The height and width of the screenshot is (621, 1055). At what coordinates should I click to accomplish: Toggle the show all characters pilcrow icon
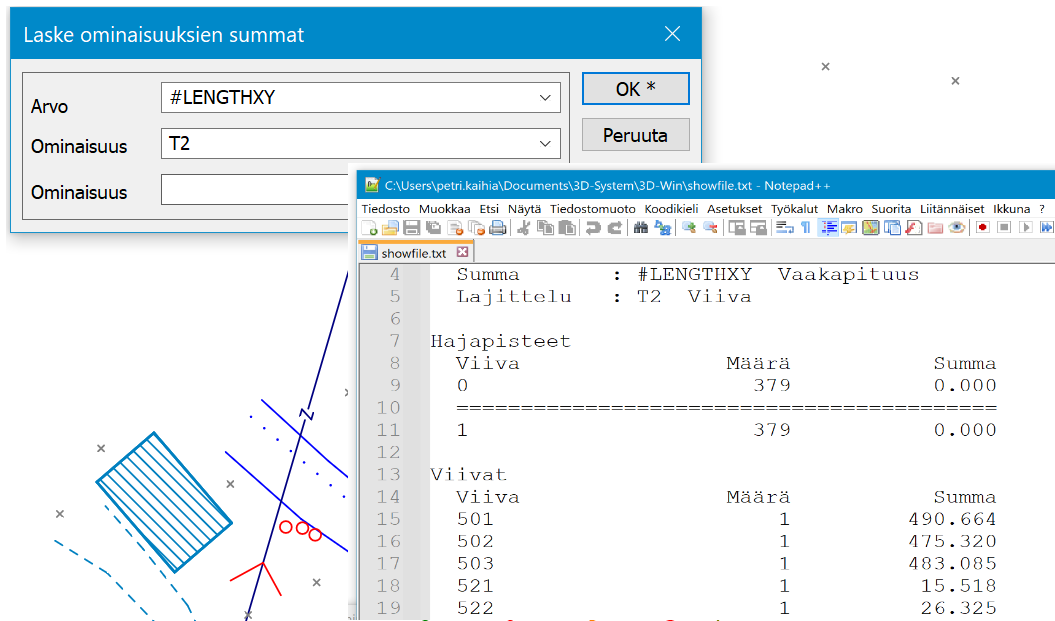pyautogui.click(x=805, y=228)
